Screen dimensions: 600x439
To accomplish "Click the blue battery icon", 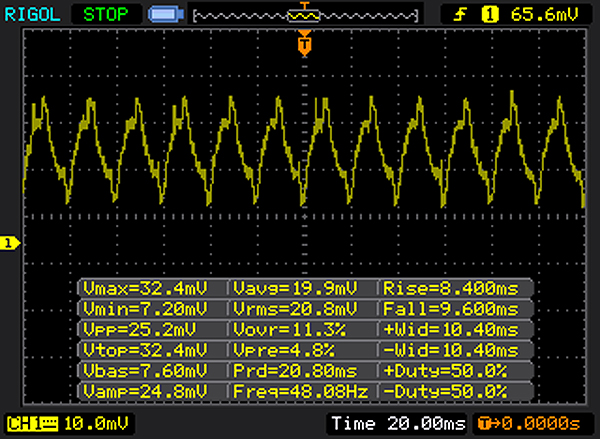I will [166, 15].
